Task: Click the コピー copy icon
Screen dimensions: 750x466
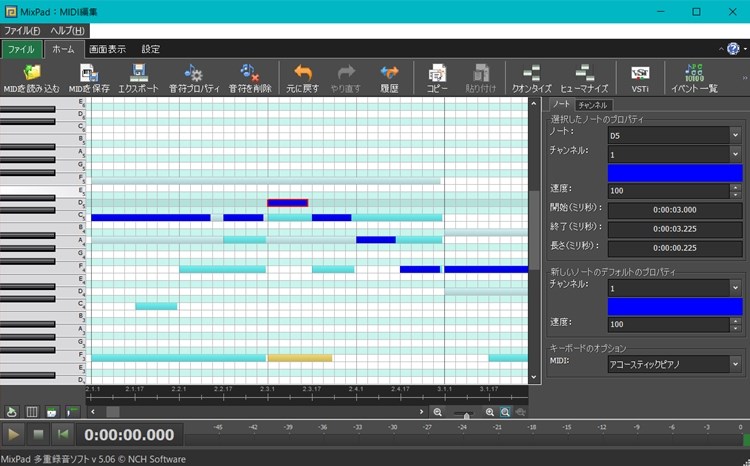Action: [437, 73]
